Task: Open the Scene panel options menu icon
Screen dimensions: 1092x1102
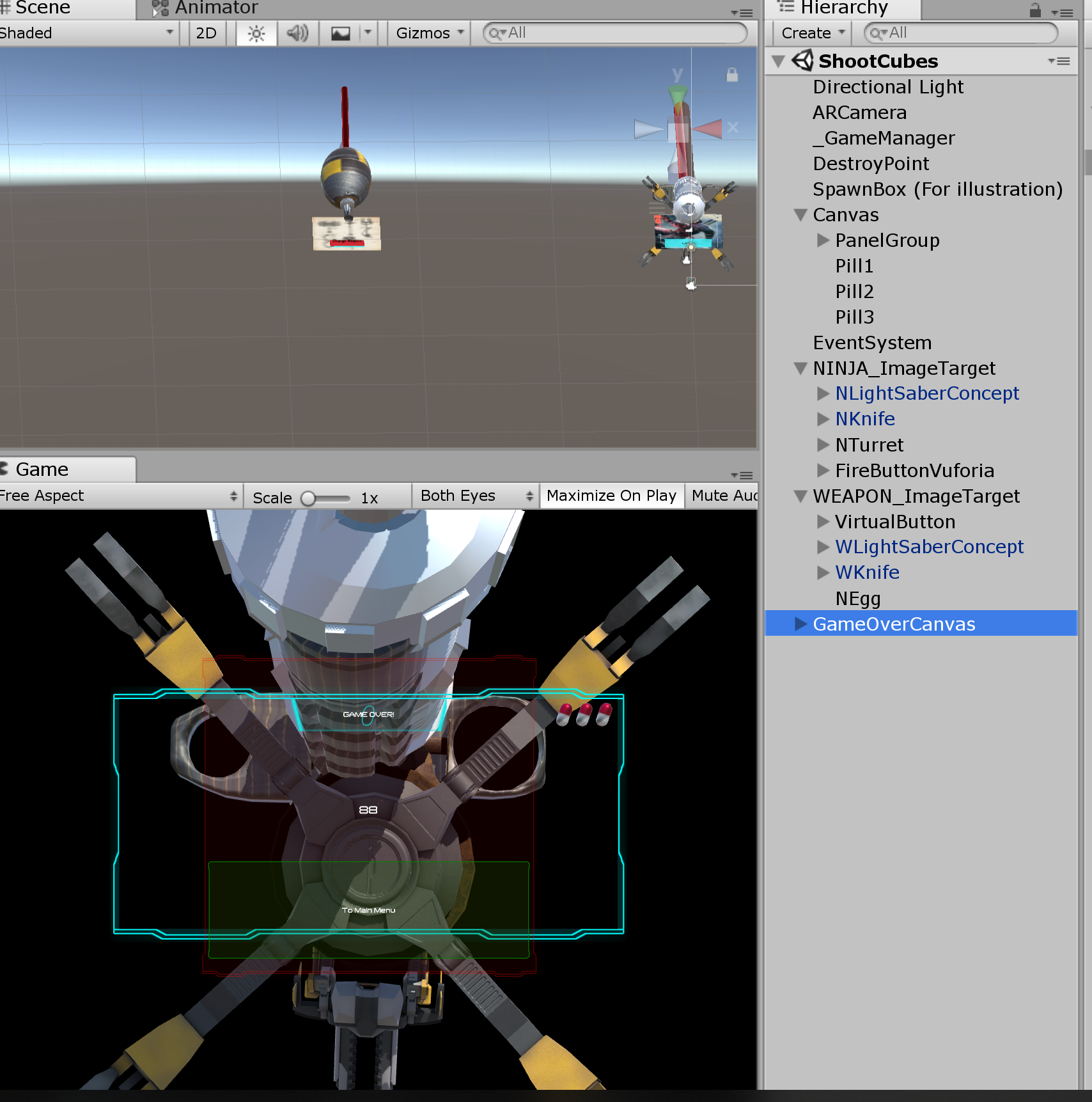Action: (x=742, y=13)
